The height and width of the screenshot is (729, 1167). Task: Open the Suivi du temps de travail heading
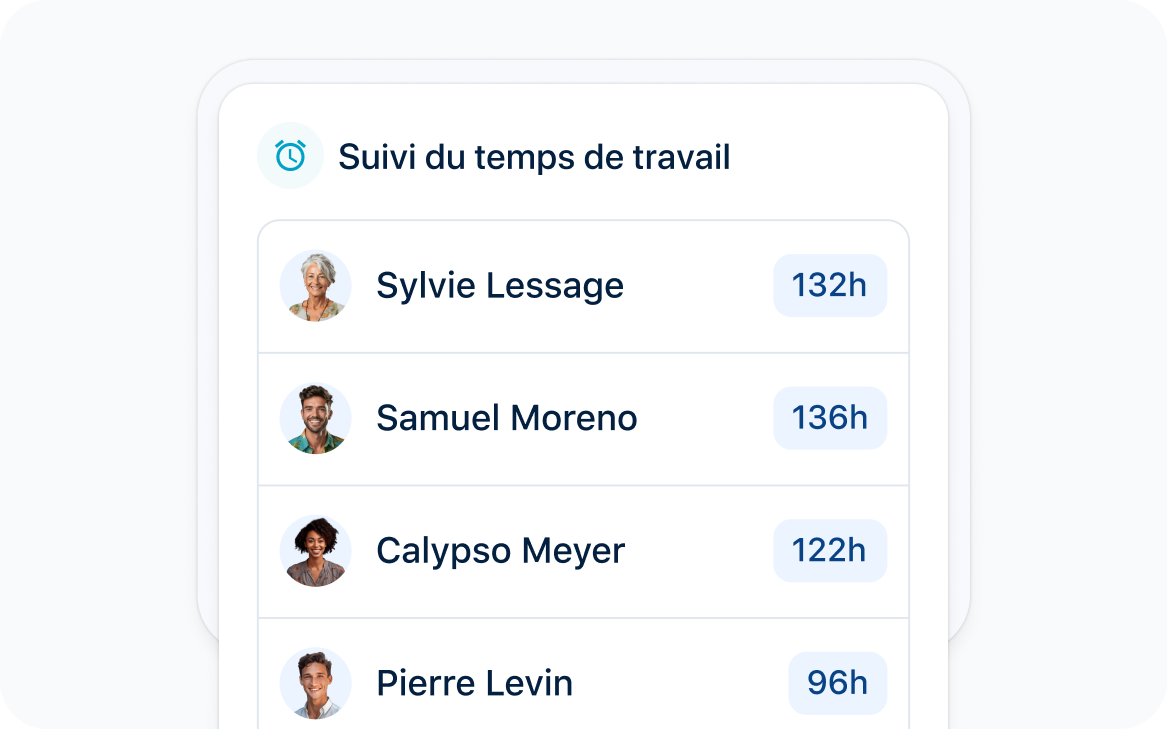(534, 157)
